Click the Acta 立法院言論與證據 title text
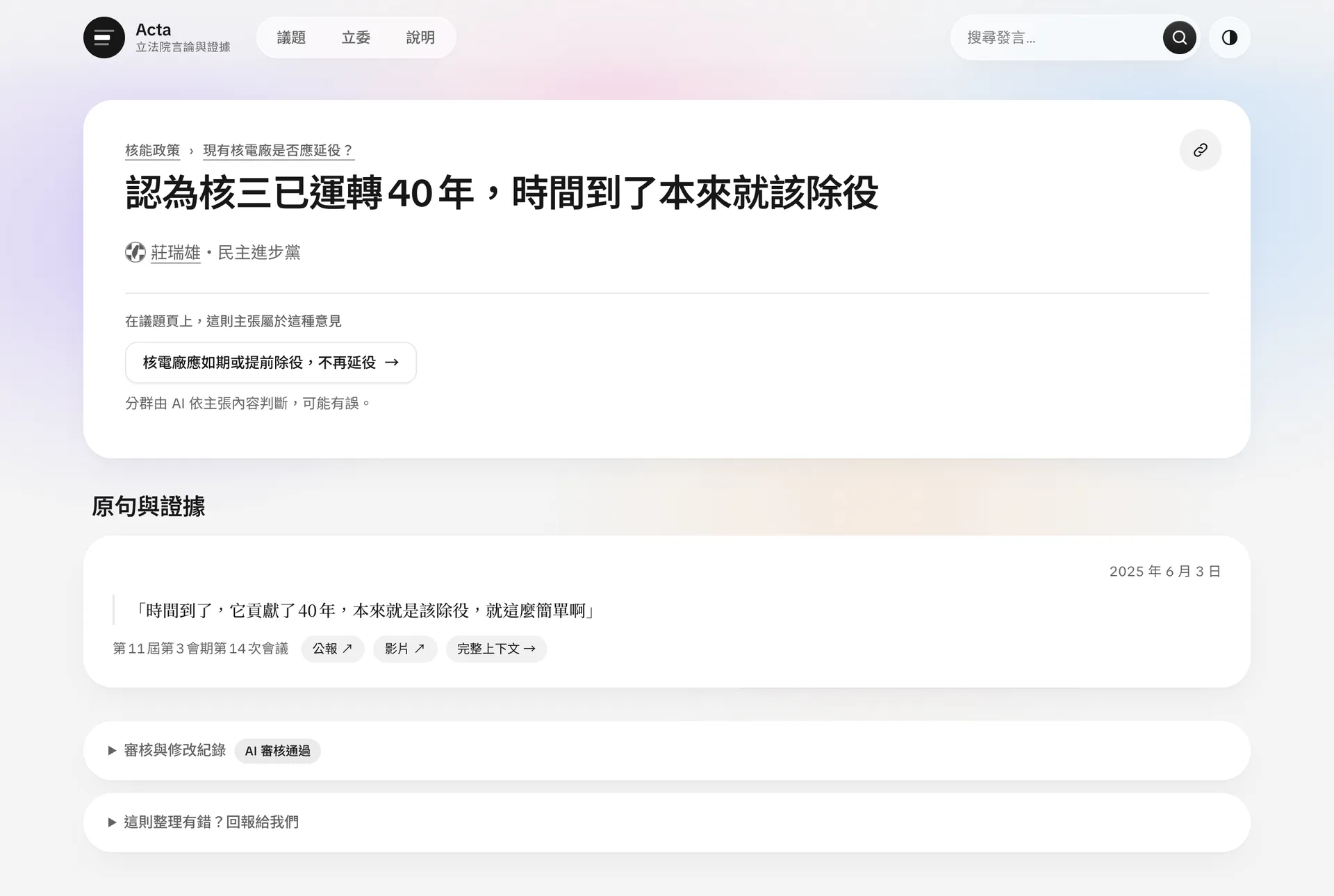Viewport: 1334px width, 896px height. 183,38
